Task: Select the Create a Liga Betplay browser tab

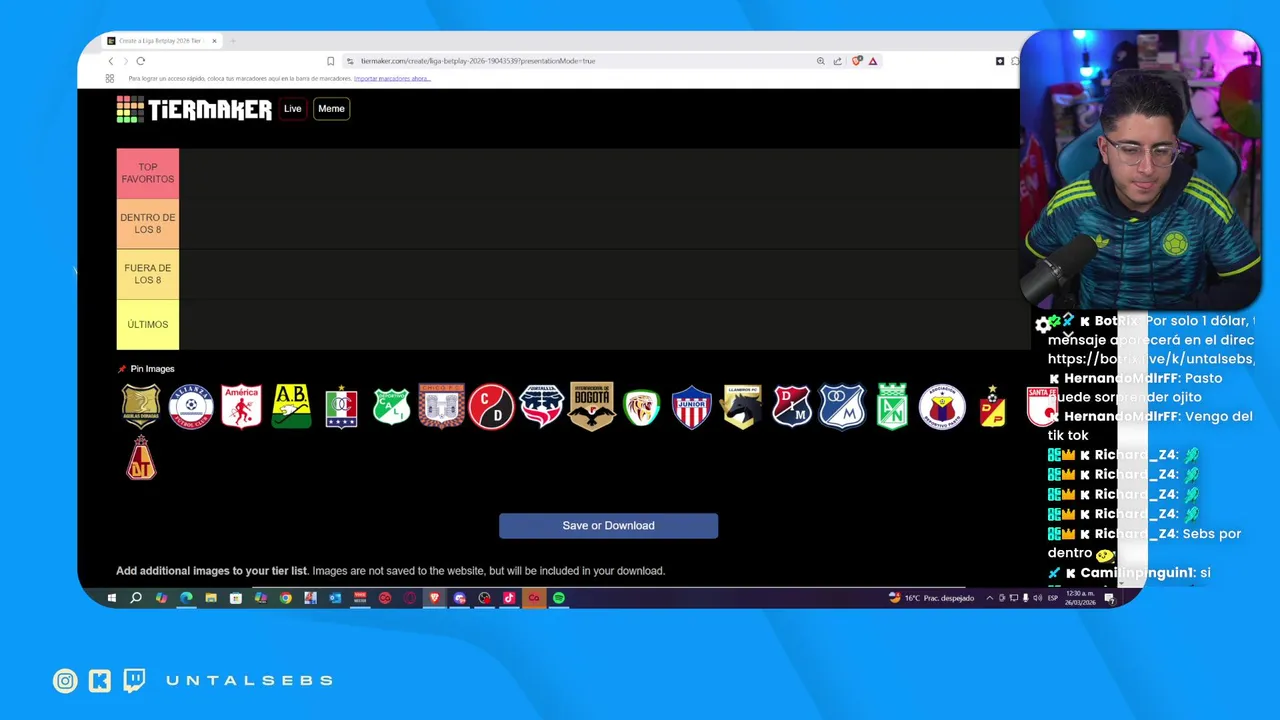Action: click(x=160, y=41)
